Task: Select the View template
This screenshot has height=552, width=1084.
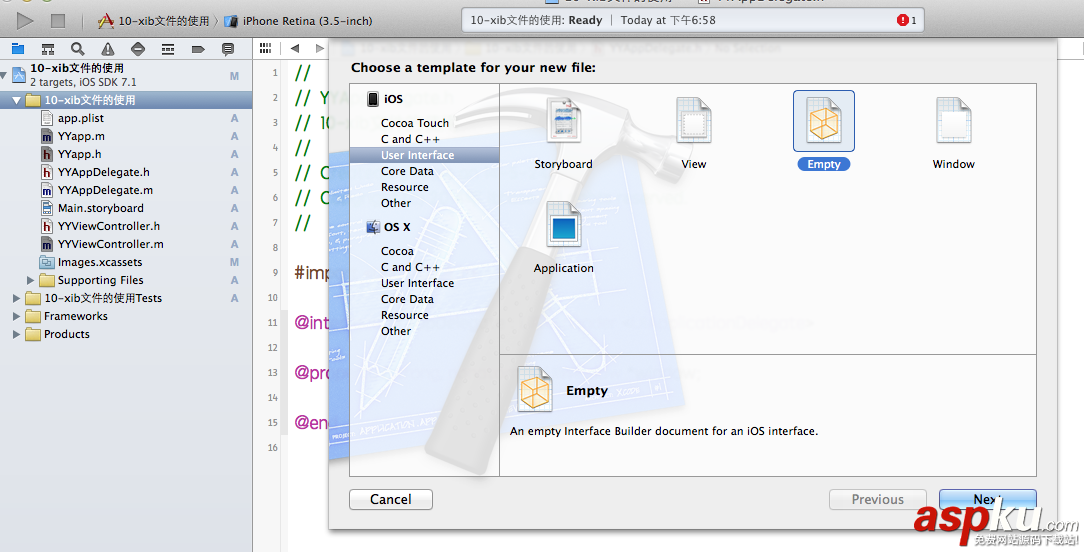Action: pyautogui.click(x=693, y=134)
